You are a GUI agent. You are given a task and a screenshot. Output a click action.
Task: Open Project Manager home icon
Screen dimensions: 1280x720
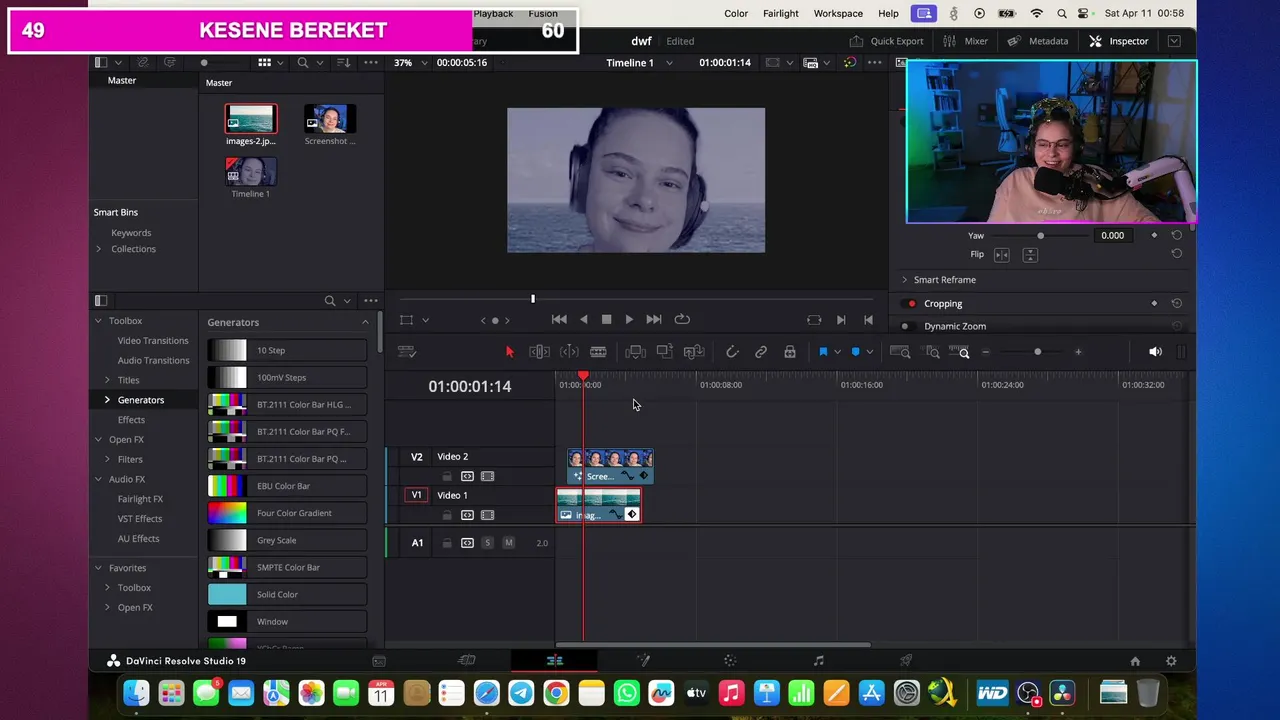tap(1135, 661)
